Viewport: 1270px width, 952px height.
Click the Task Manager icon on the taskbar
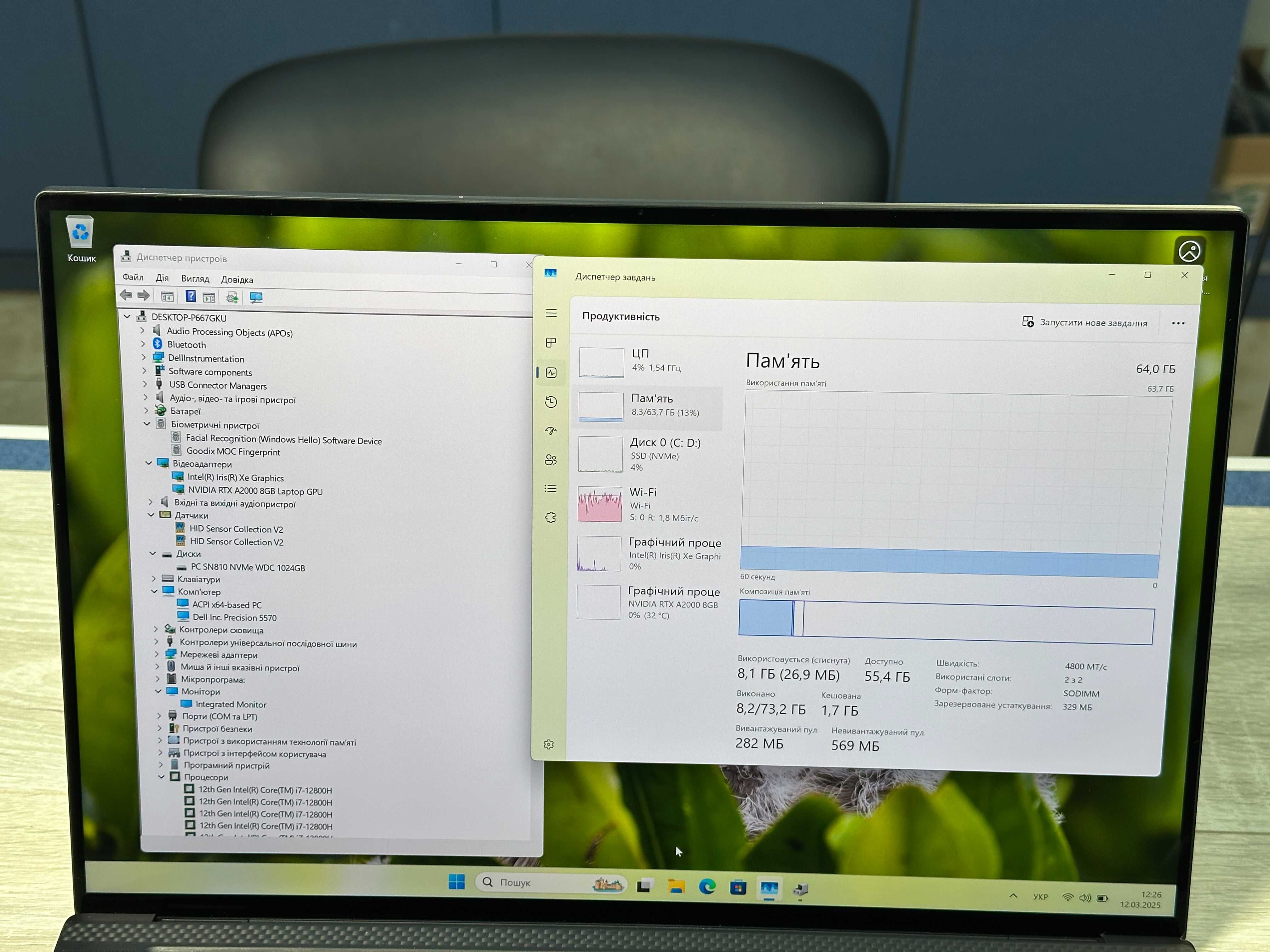pyautogui.click(x=769, y=889)
